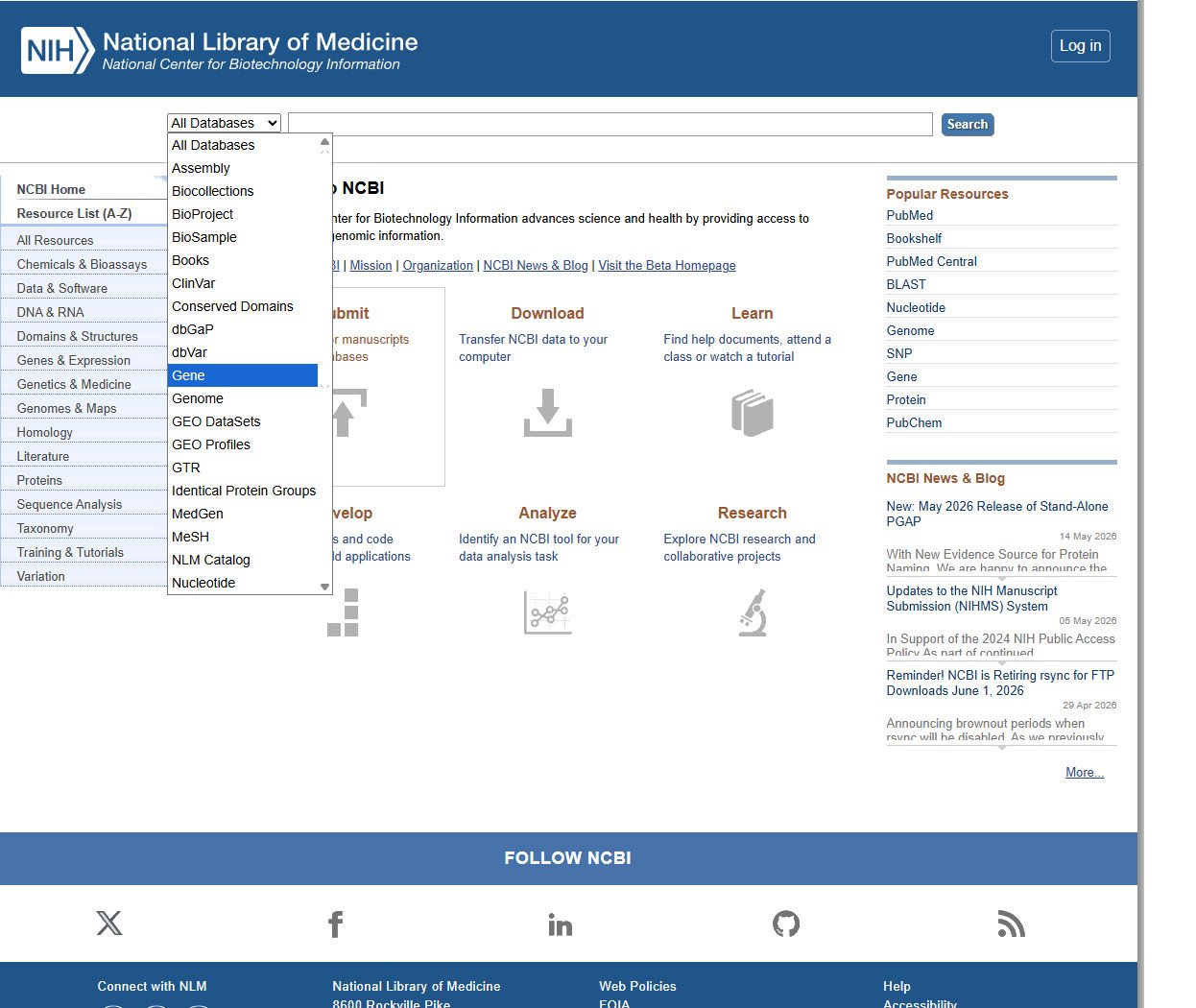The image size is (1196, 1008).
Task: Click the Submit upload arrow icon
Action: 347,413
